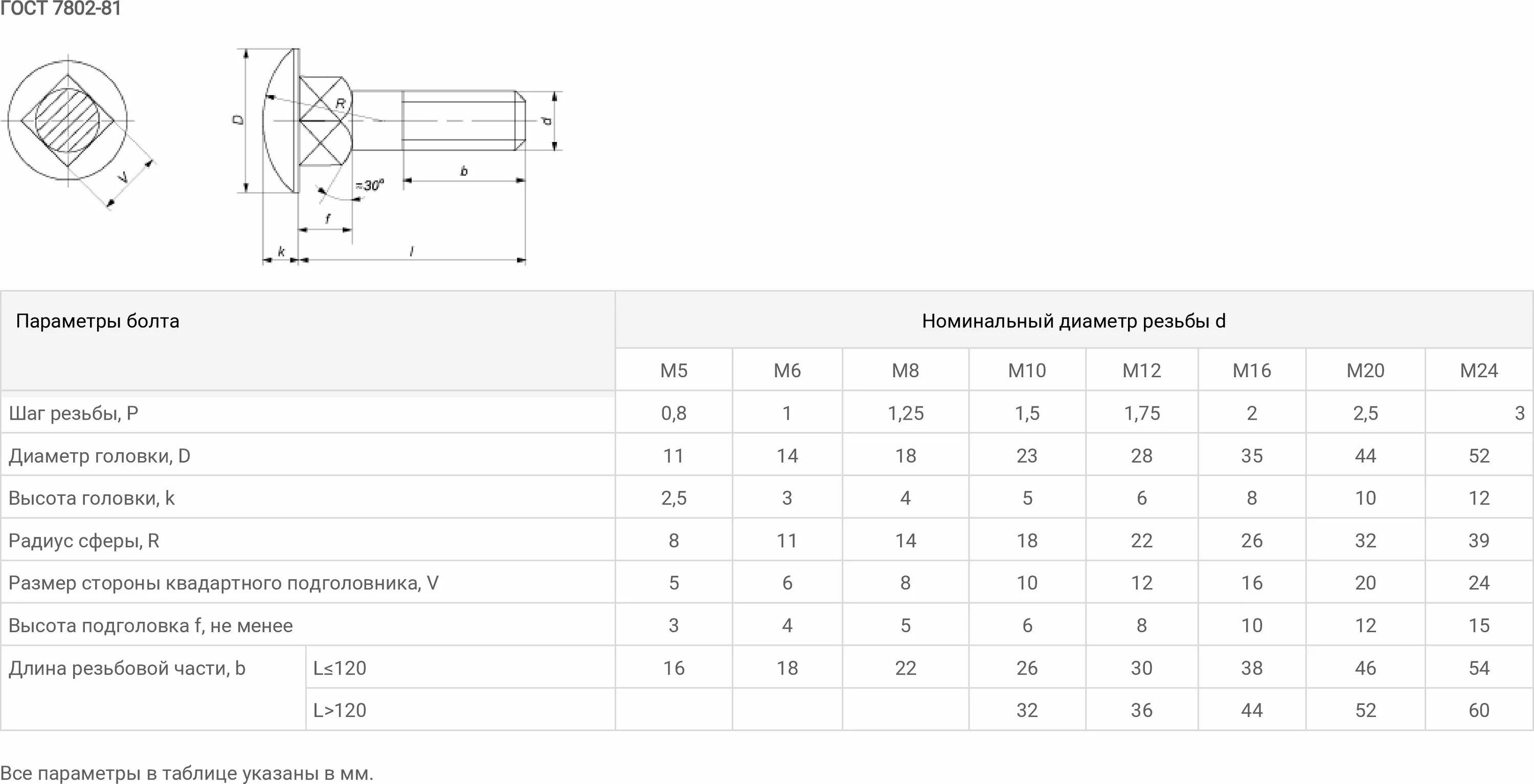Click Номинальный диаметр резьбы d header
Viewport: 1534px width, 784px height.
[1074, 321]
